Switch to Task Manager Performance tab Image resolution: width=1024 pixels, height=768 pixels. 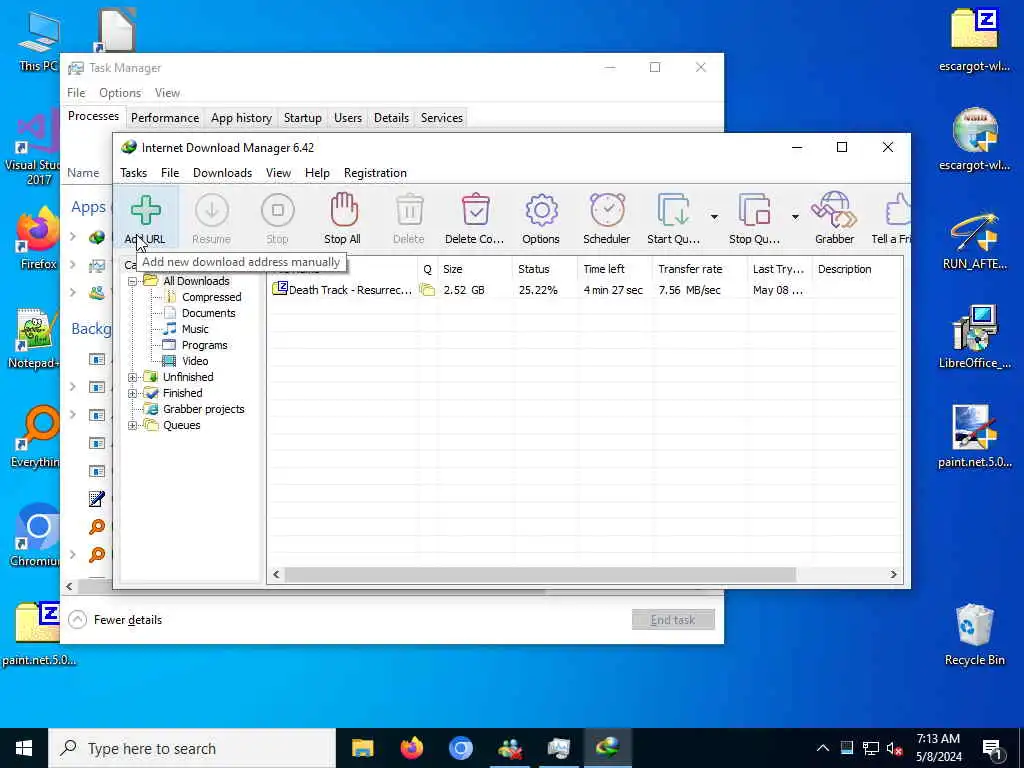point(165,118)
